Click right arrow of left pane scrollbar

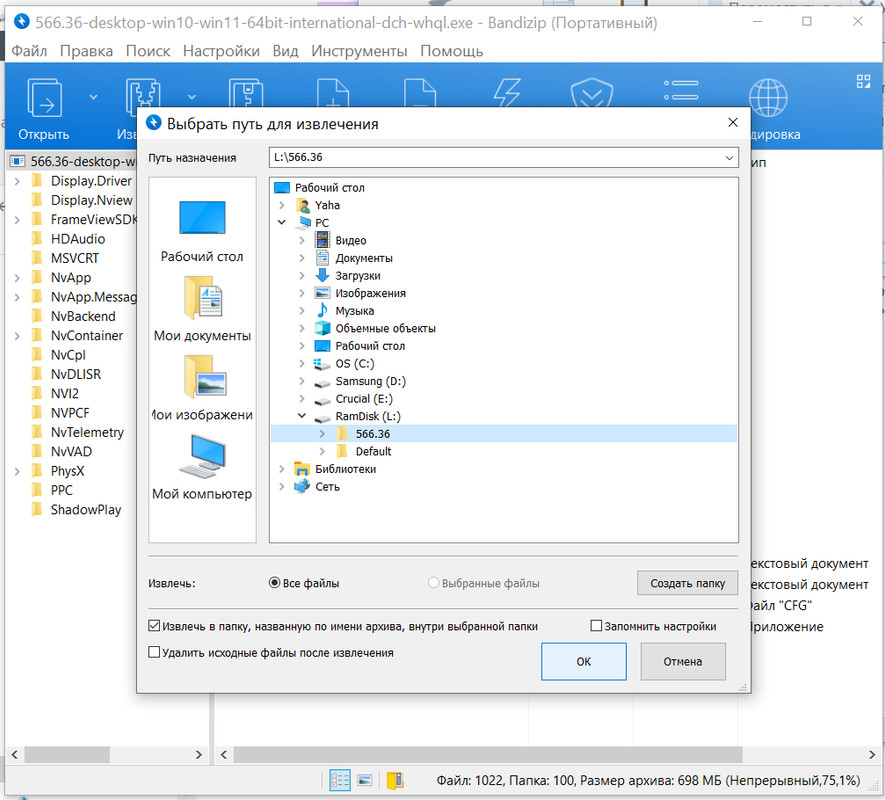pyautogui.click(x=199, y=754)
